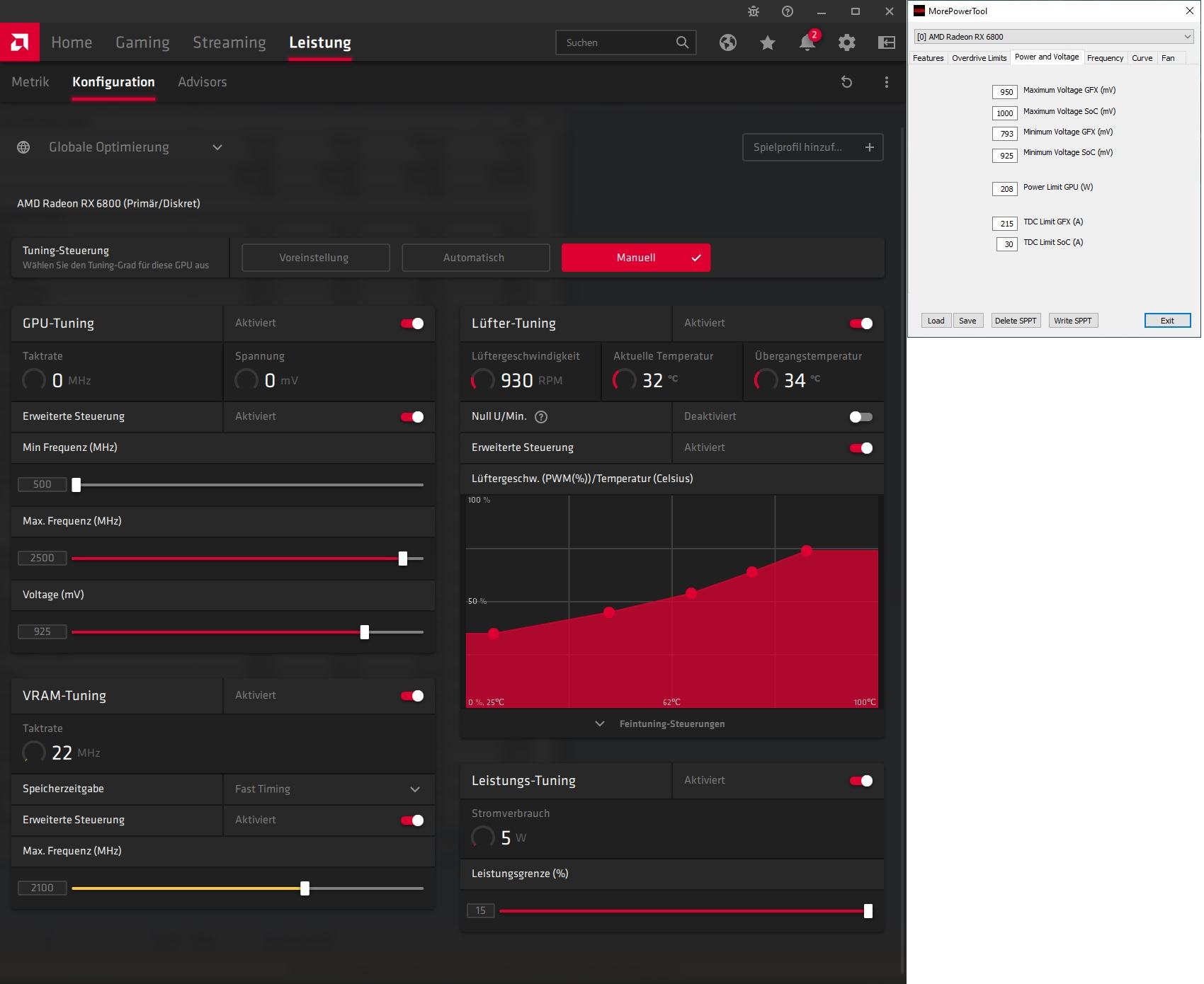Toggle the VRAM-Tuning Aktiviert switch
This screenshot has height=984, width=1204.
(x=412, y=696)
